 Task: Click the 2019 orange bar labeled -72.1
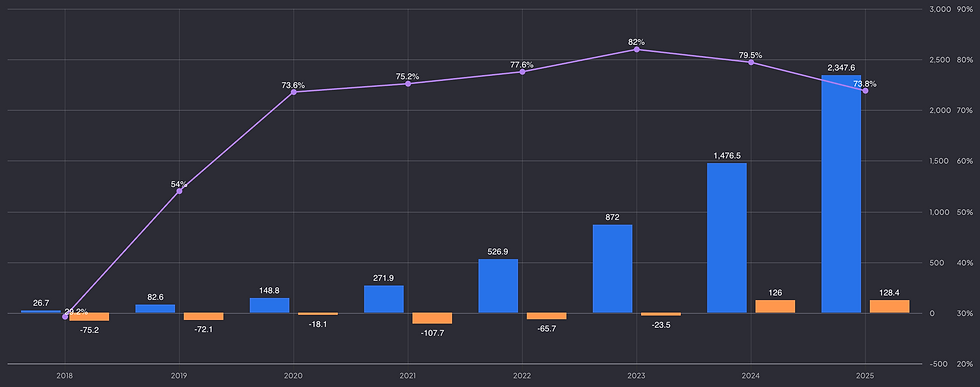(204, 316)
